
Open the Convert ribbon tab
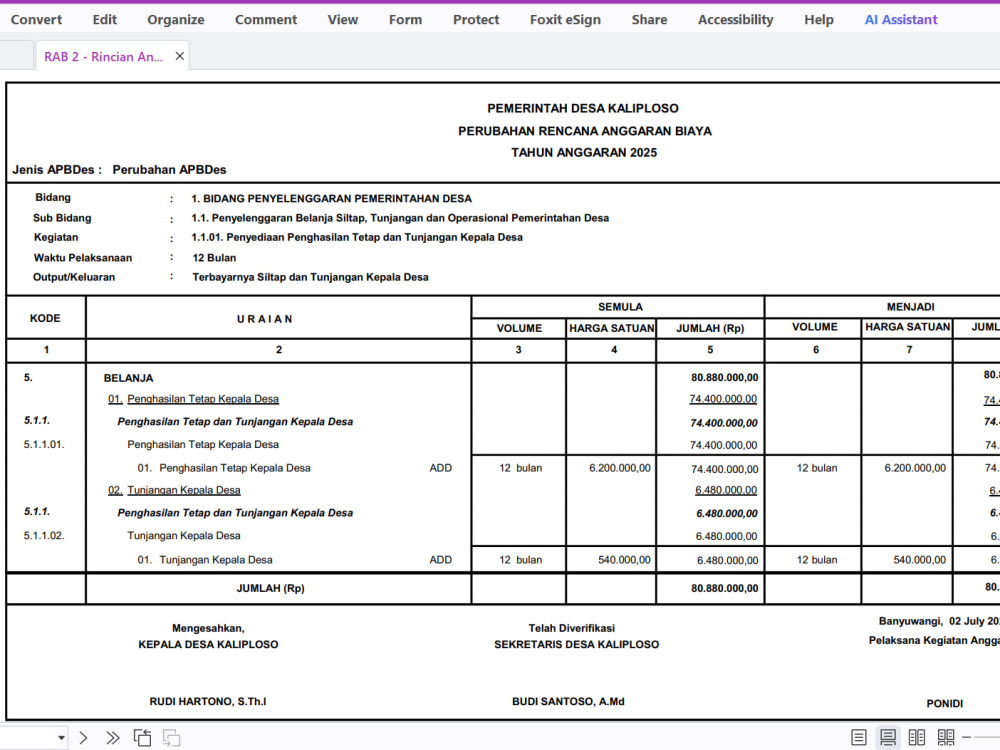[x=36, y=20]
